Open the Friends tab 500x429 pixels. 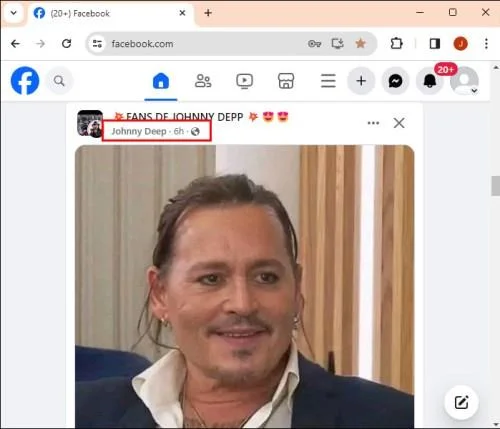203,81
